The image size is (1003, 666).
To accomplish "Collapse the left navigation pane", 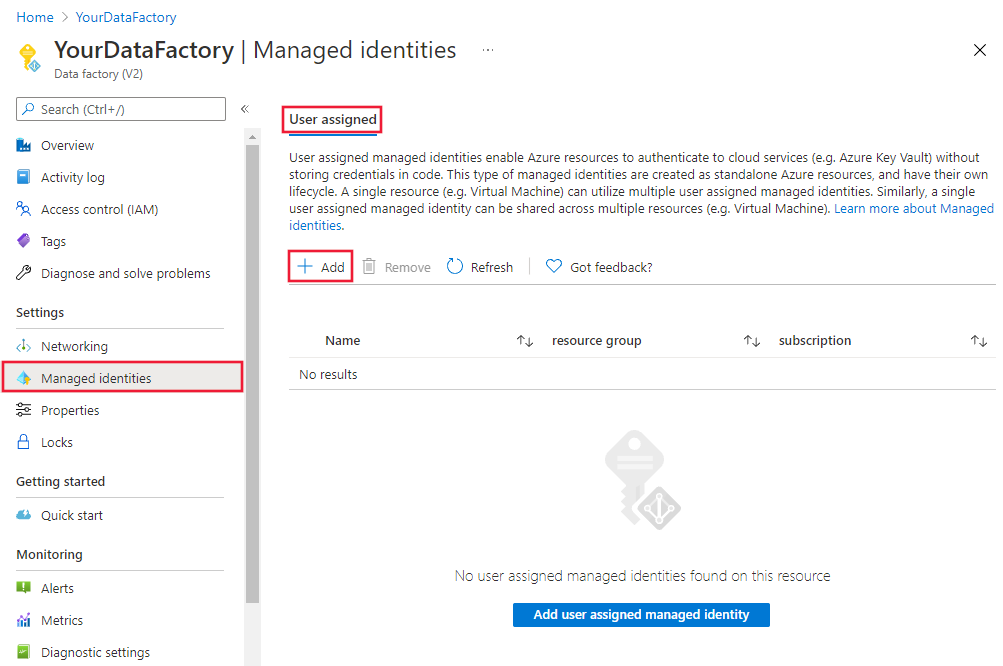I will pyautogui.click(x=245, y=108).
